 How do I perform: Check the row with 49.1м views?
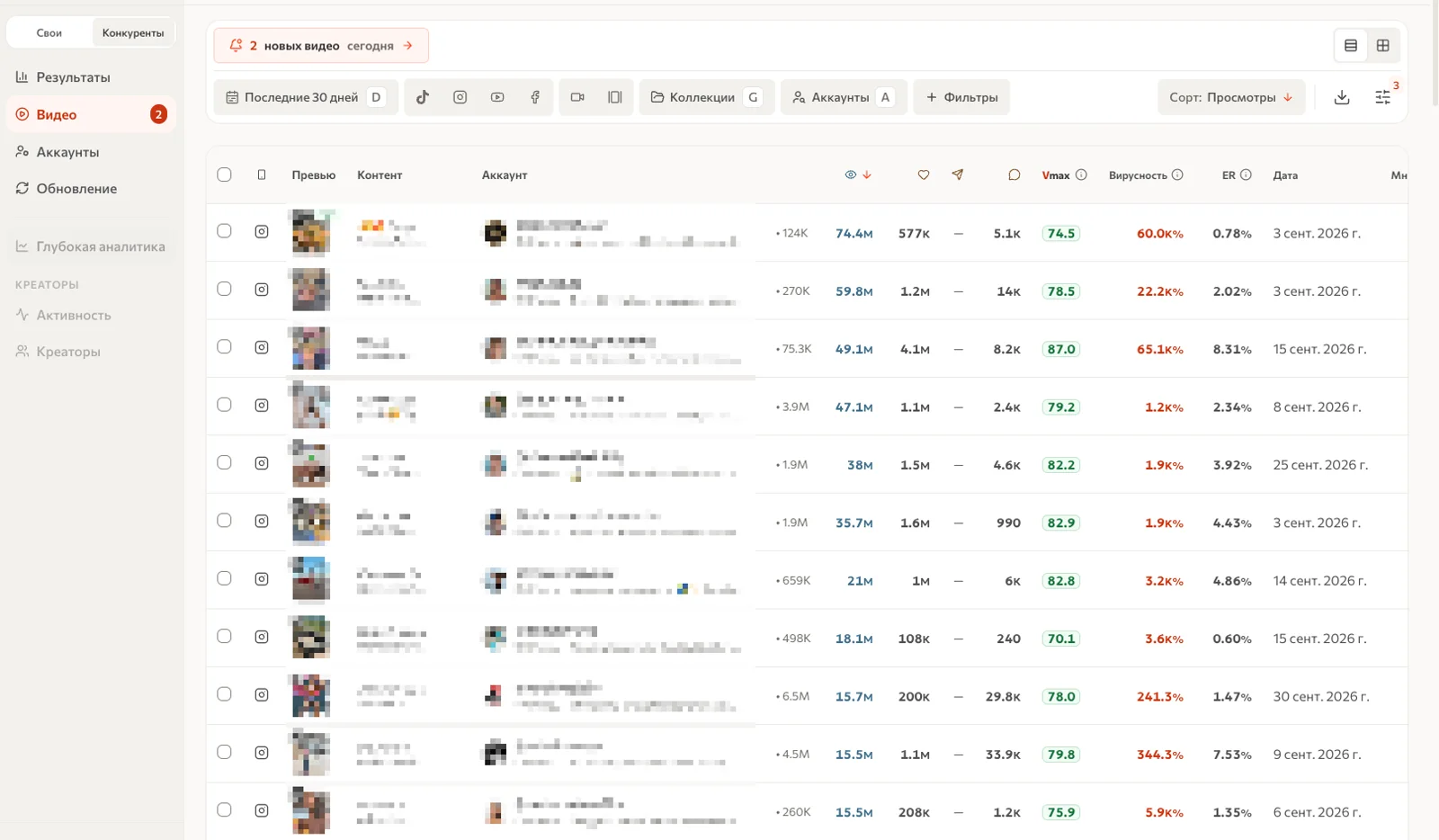click(x=224, y=347)
